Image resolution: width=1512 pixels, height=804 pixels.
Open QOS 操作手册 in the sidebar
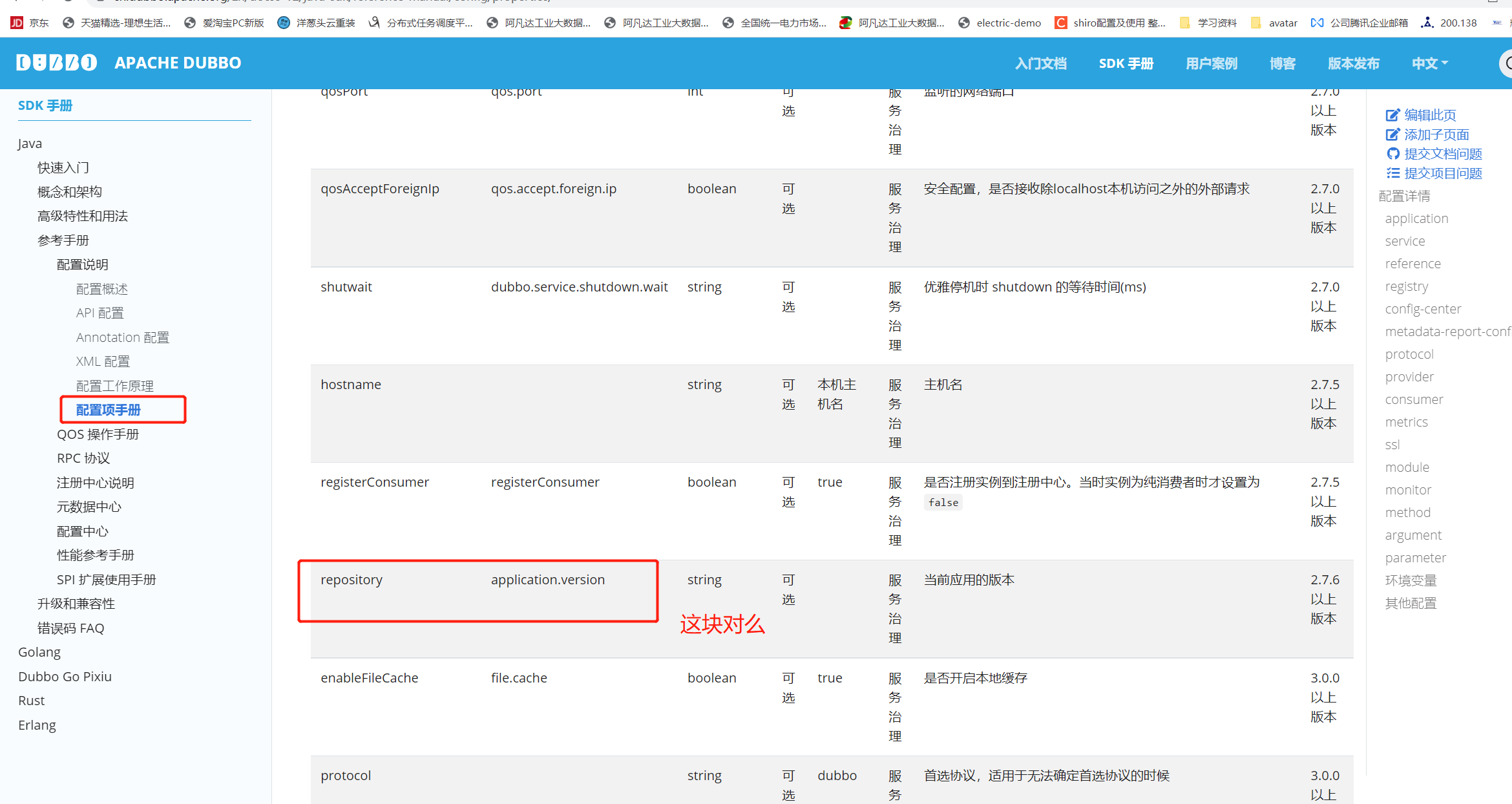[98, 434]
